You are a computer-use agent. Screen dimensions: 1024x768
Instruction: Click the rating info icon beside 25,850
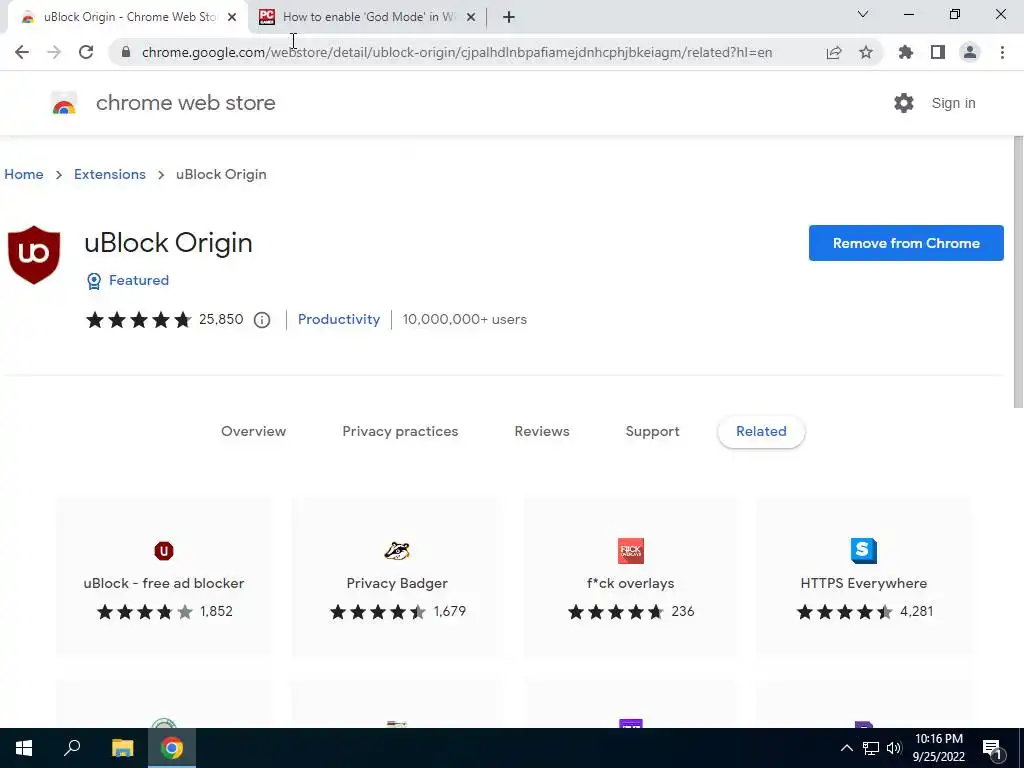click(x=262, y=320)
